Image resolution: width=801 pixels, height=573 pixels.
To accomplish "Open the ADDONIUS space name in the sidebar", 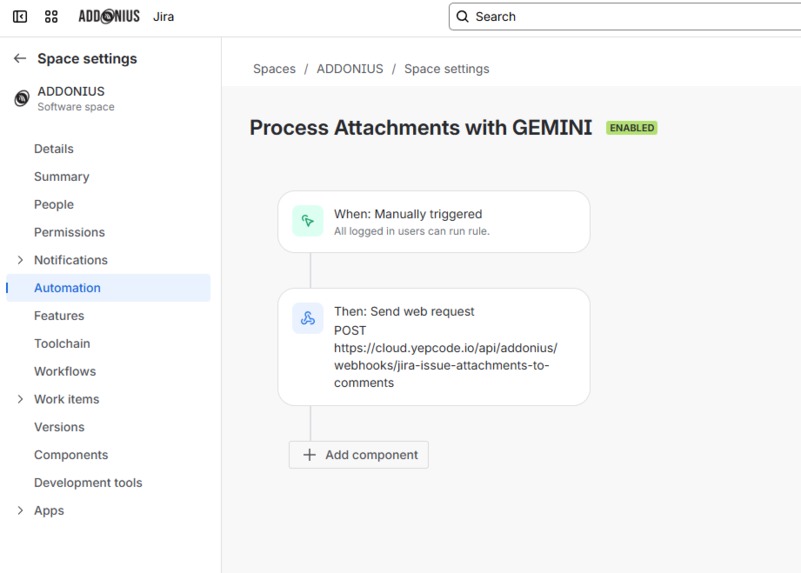I will click(71, 91).
